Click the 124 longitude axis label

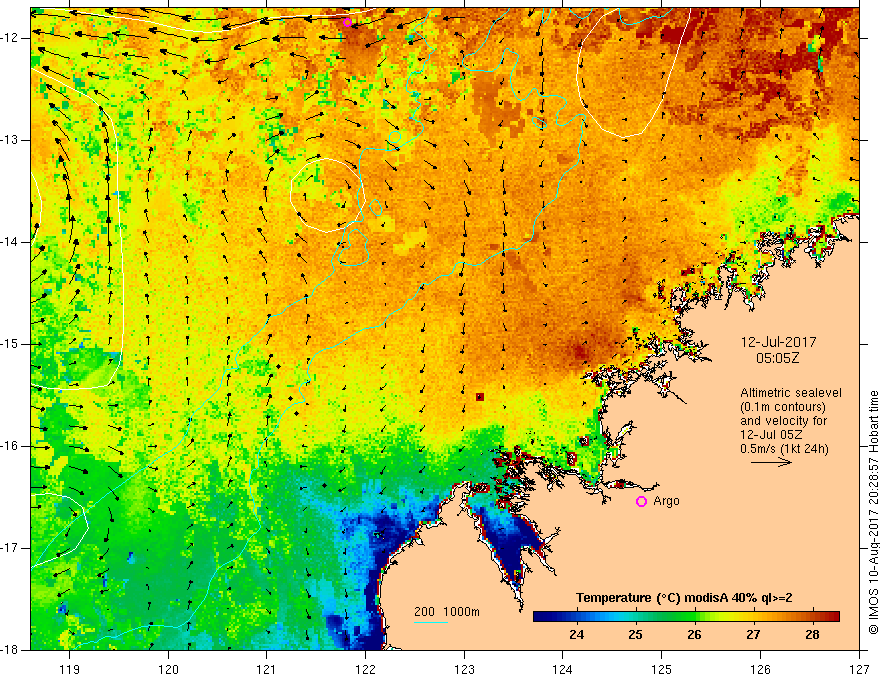(x=563, y=669)
